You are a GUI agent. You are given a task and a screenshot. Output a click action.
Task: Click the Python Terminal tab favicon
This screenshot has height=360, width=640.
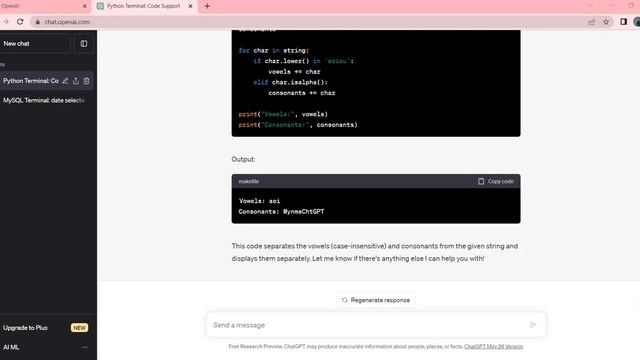tap(100, 6)
